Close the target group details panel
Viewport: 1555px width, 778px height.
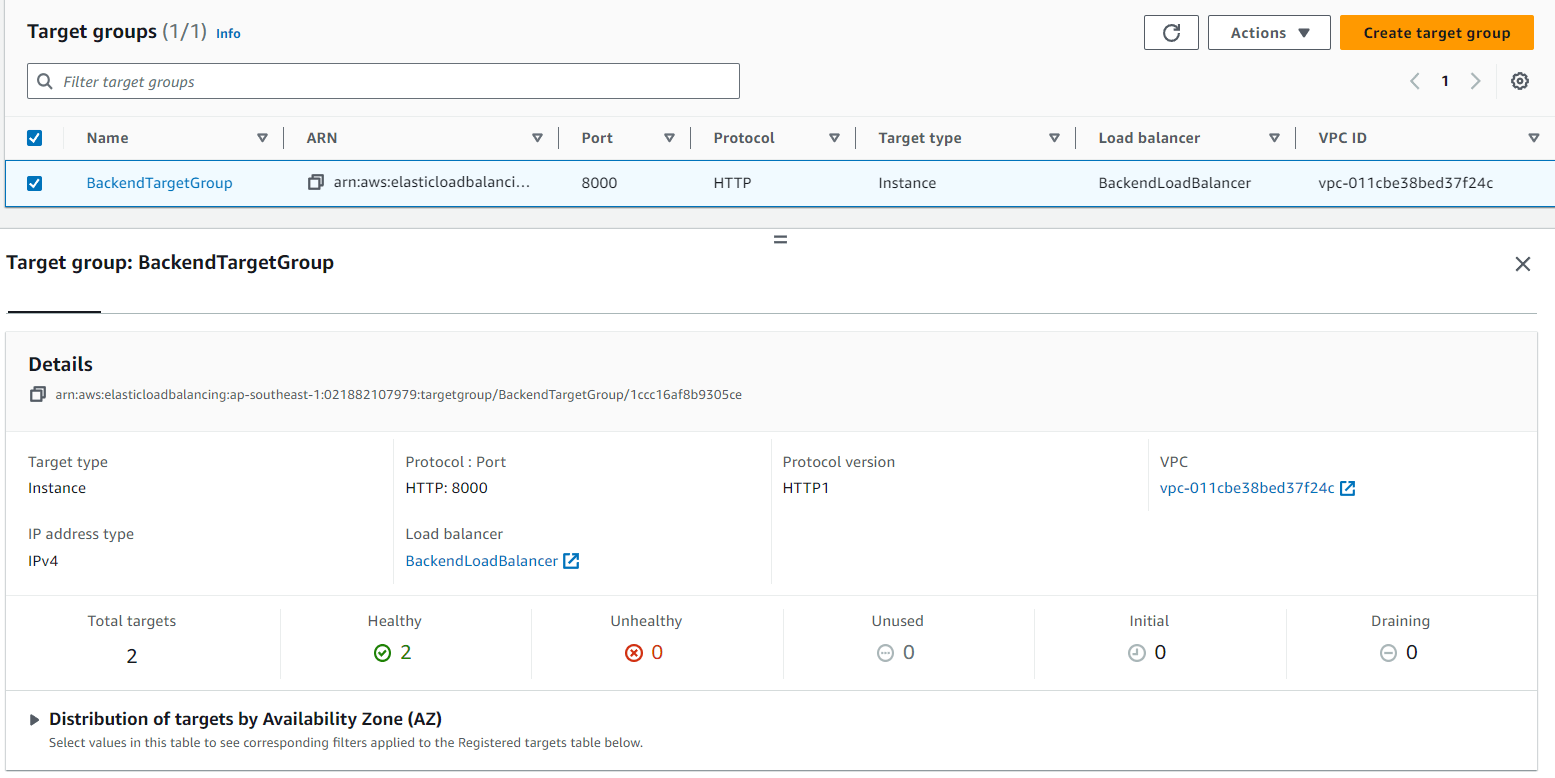(x=1523, y=264)
